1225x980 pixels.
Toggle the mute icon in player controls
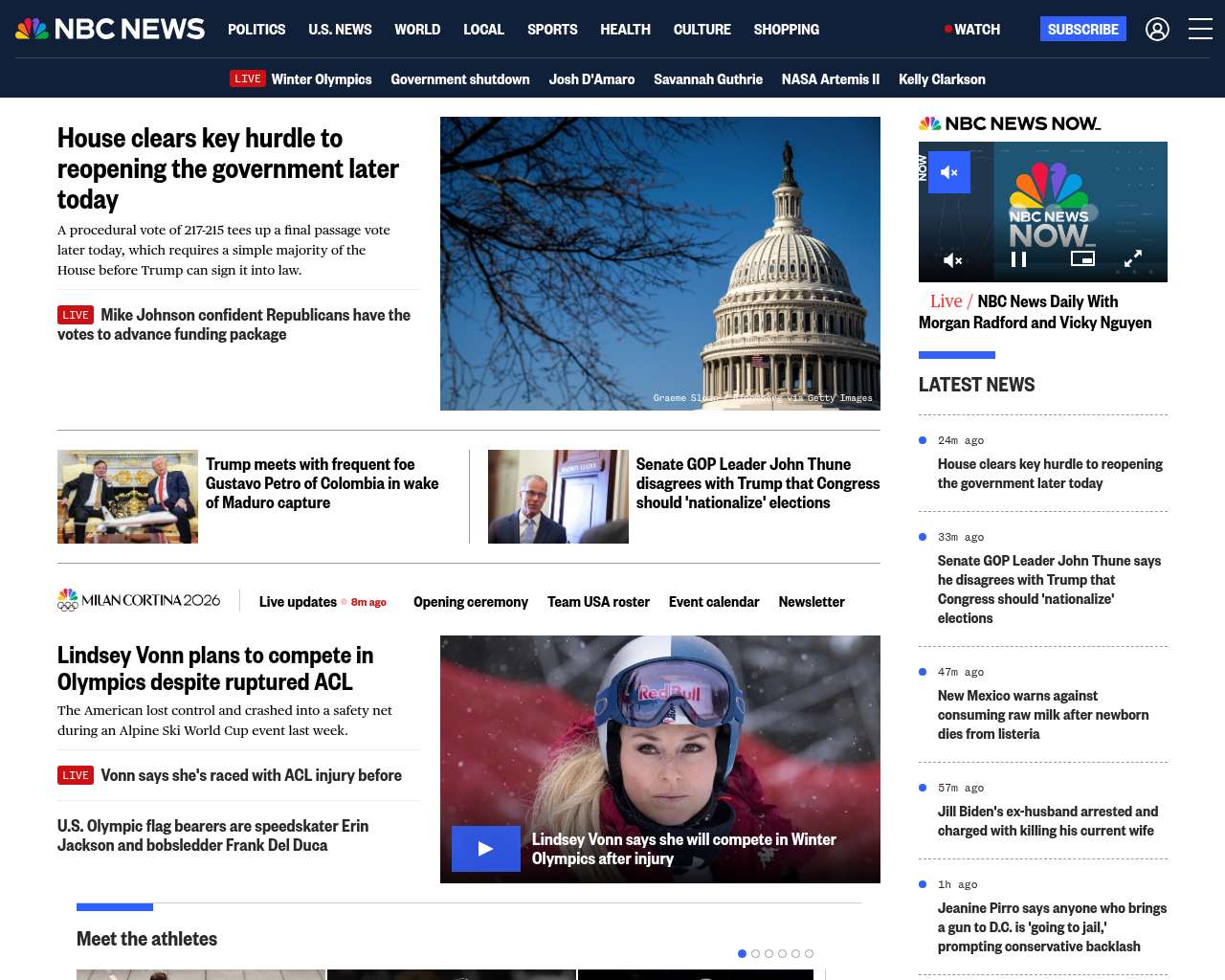[x=953, y=259]
